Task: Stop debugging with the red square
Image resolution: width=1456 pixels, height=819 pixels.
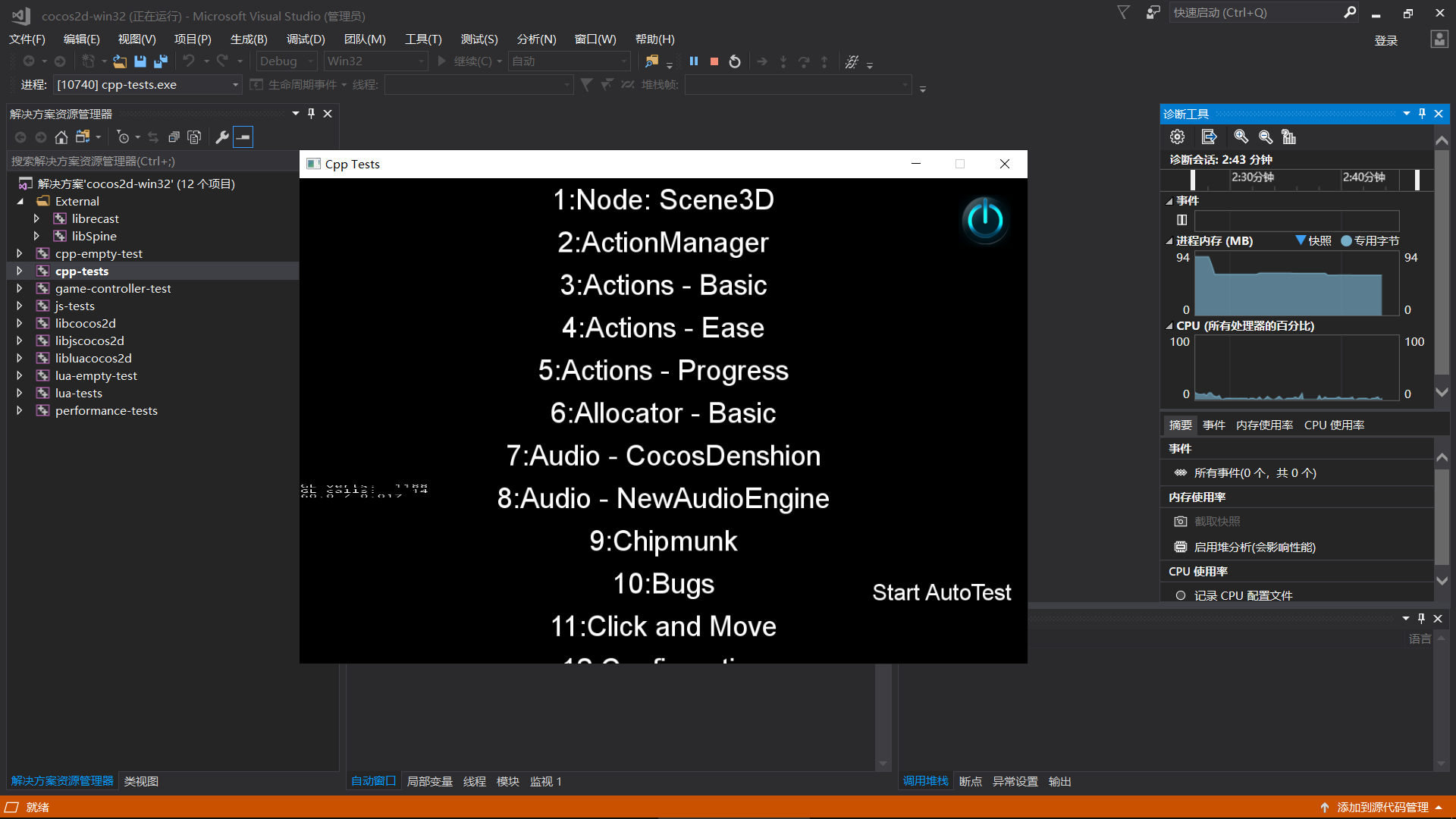Action: pos(714,61)
